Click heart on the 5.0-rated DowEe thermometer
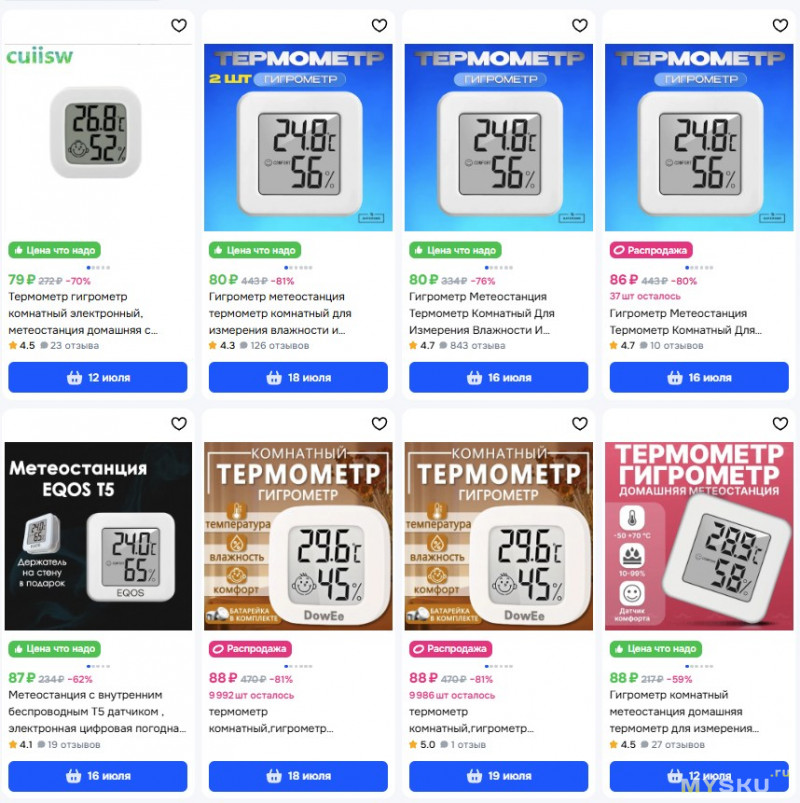Image resolution: width=800 pixels, height=803 pixels. point(579,424)
